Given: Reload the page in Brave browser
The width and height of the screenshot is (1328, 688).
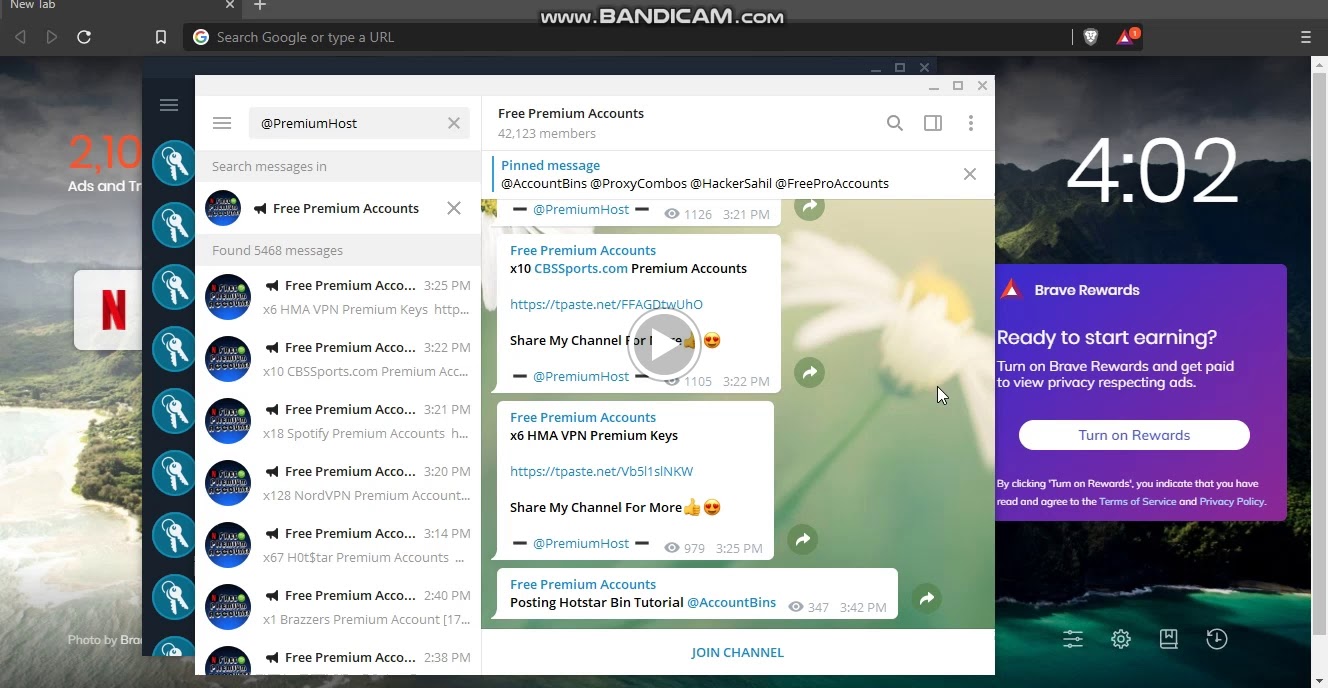Looking at the screenshot, I should [84, 37].
